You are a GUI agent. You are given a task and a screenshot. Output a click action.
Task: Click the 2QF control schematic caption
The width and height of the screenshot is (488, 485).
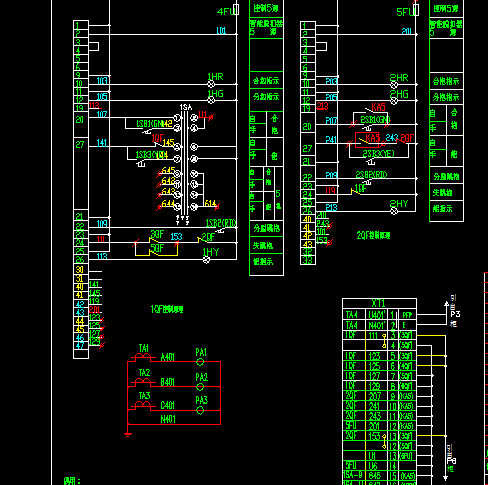pyautogui.click(x=373, y=235)
